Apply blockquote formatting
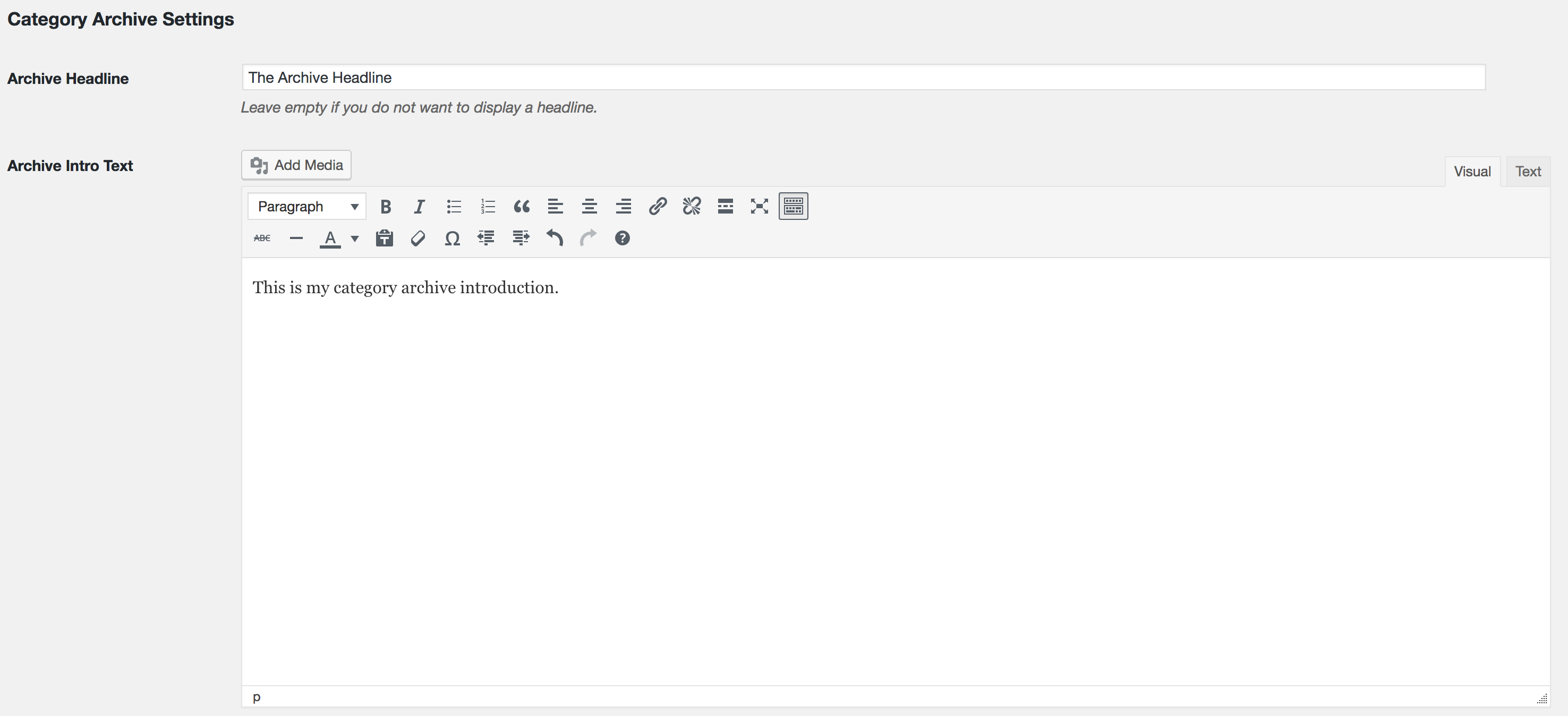 point(522,207)
